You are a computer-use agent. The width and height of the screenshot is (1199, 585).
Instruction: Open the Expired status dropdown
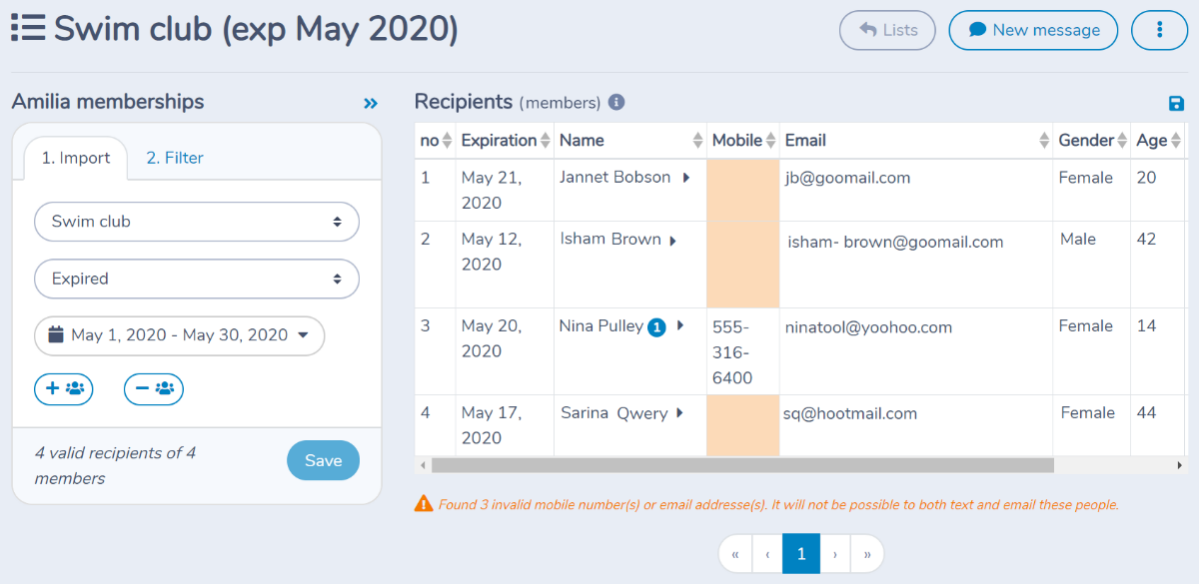tap(197, 279)
